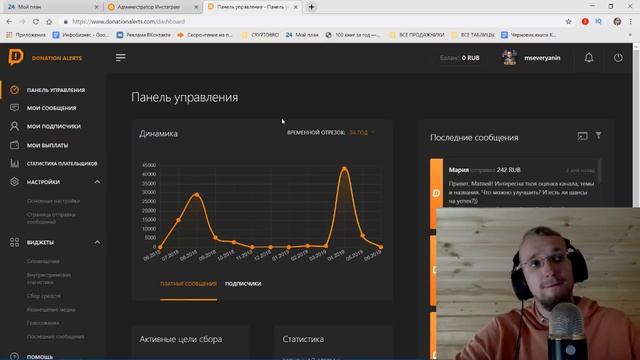
Task: Click the Виджеты grid icon
Action: click(x=14, y=242)
